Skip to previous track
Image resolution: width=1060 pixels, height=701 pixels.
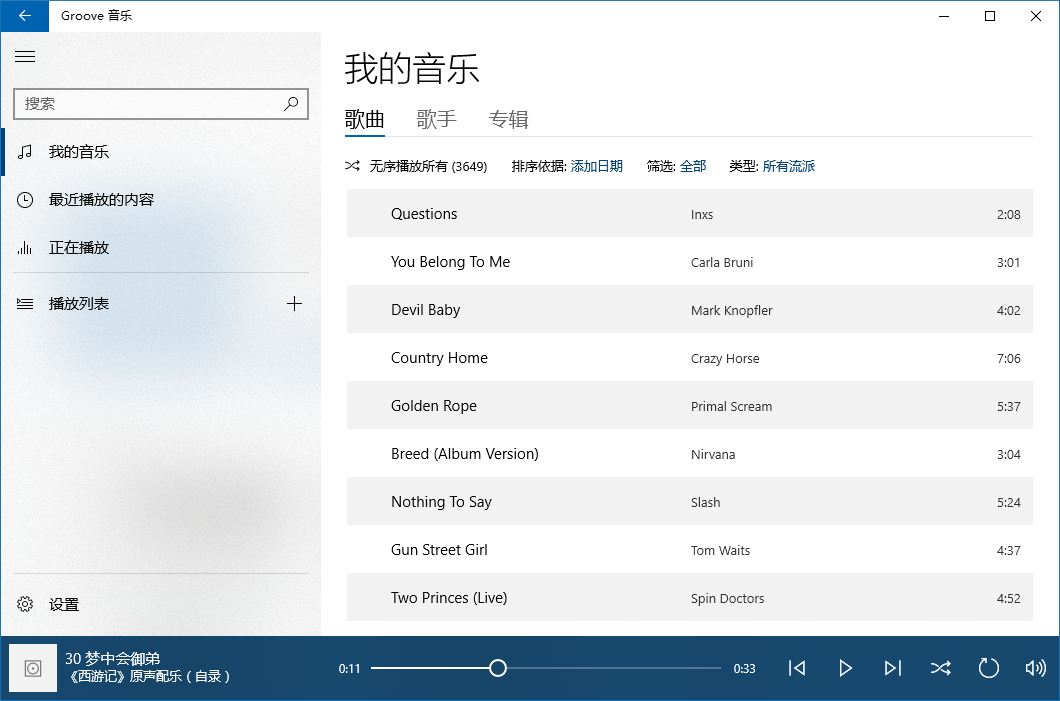pos(797,669)
